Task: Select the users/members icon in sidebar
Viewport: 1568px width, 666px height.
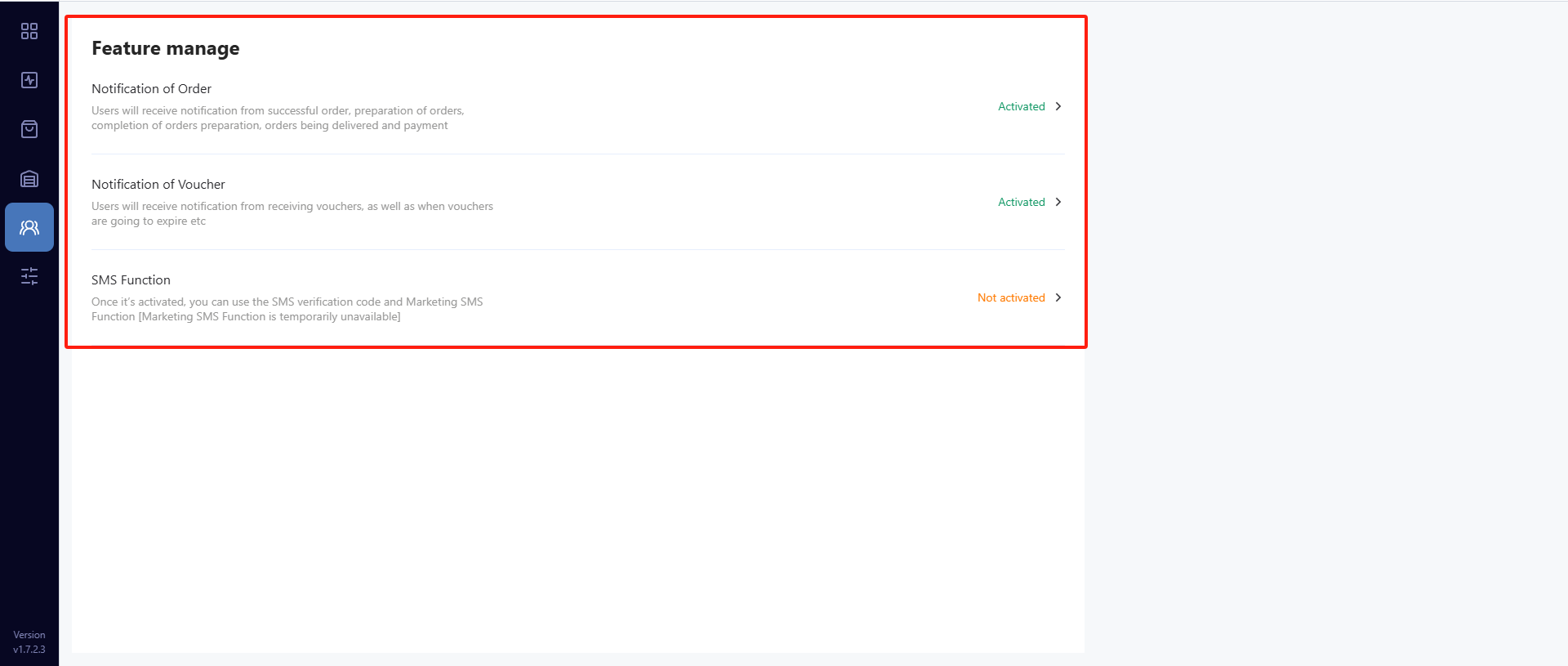Action: click(x=29, y=227)
